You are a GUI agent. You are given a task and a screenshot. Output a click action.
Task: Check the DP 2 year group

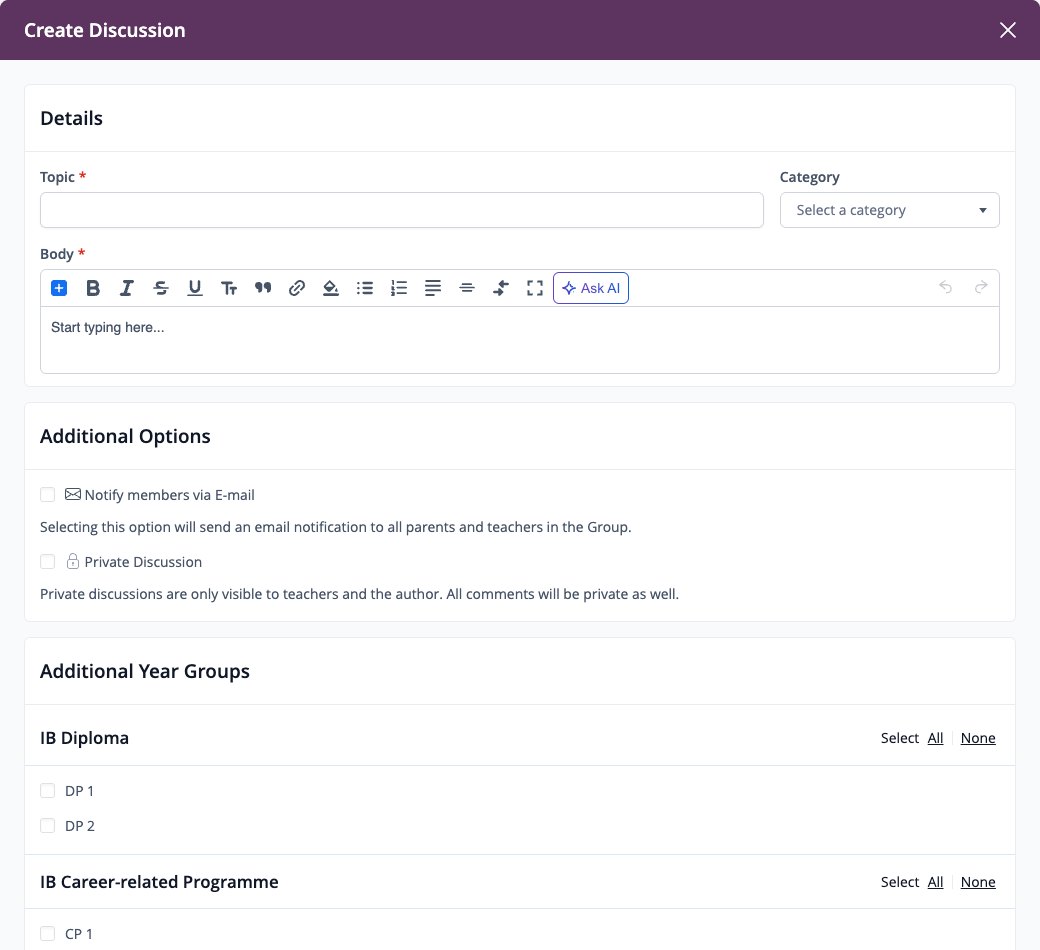click(x=48, y=826)
